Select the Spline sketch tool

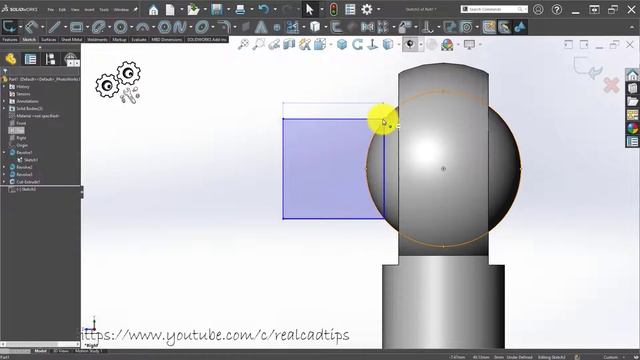pos(180,27)
